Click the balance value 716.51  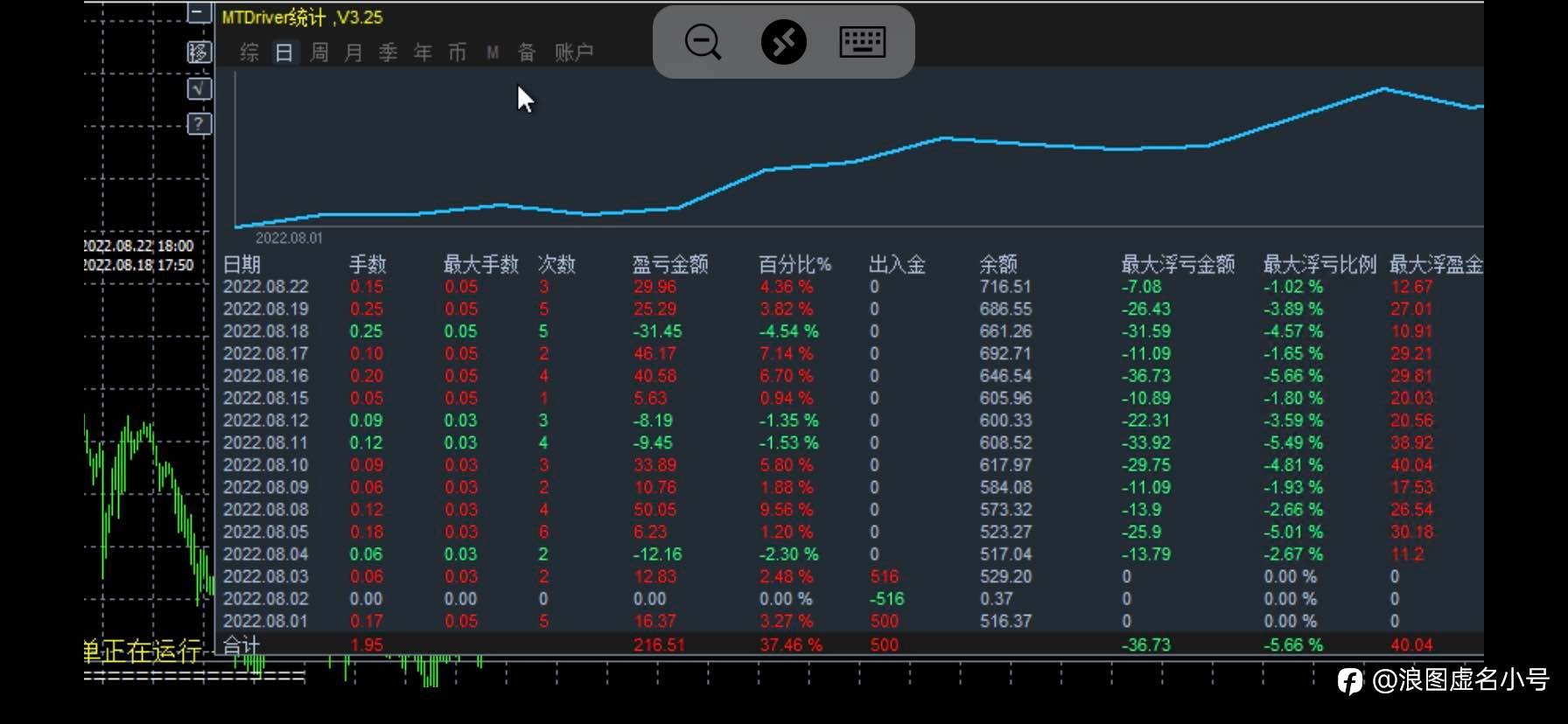tap(1005, 287)
